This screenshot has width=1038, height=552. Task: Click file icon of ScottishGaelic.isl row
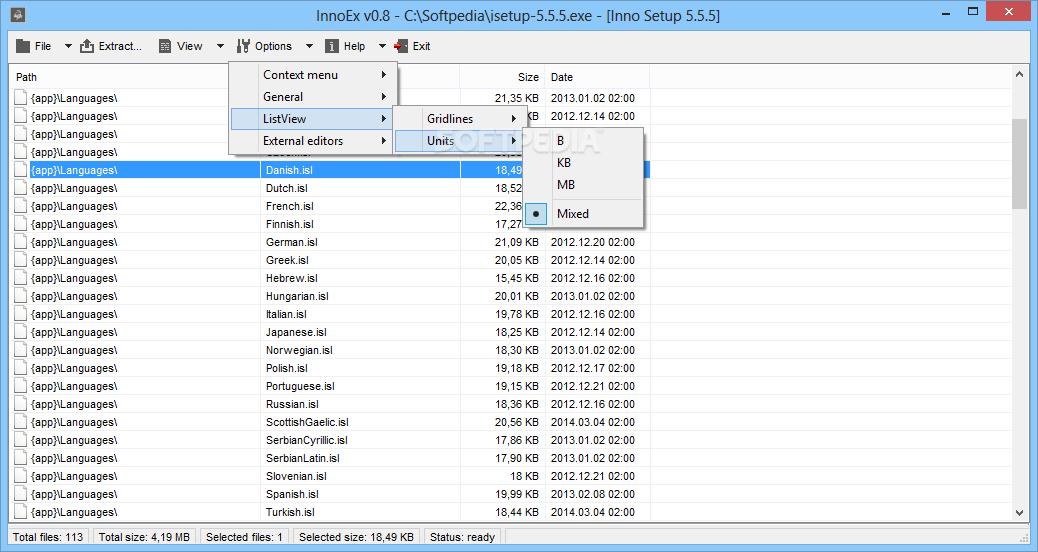click(x=21, y=422)
